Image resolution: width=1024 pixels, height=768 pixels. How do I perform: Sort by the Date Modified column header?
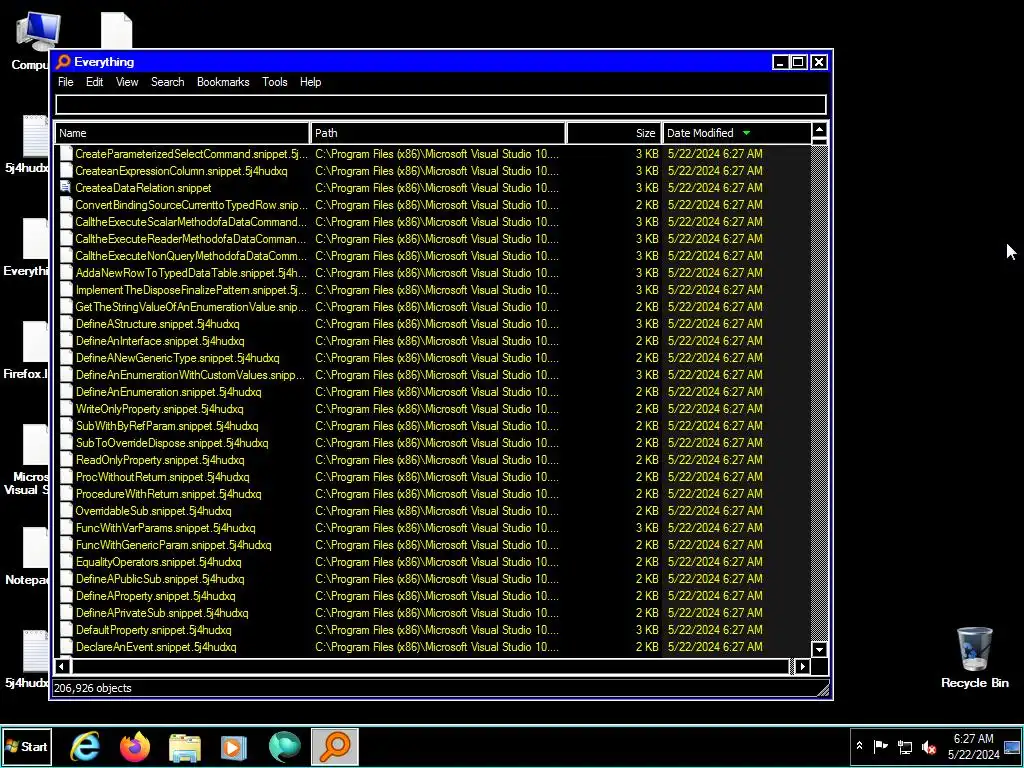pos(736,133)
